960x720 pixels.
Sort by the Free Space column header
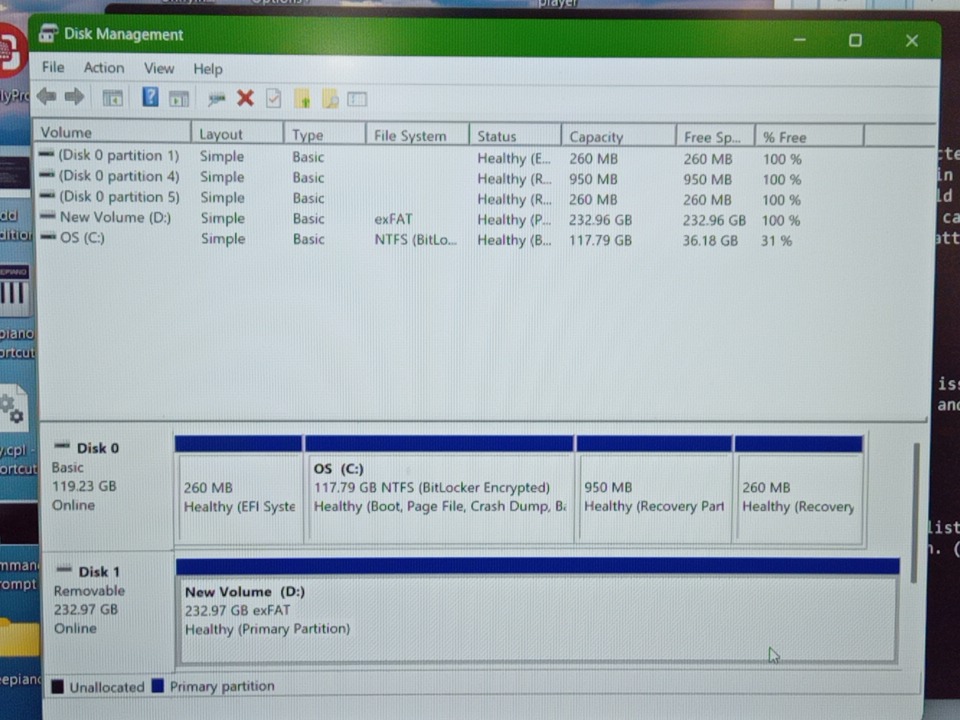pyautogui.click(x=715, y=137)
